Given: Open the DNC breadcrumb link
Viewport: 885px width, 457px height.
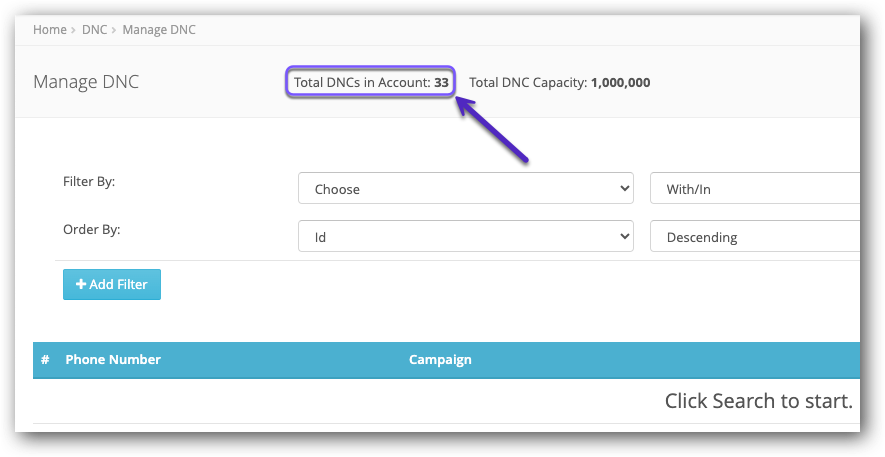Looking at the screenshot, I should [93, 30].
